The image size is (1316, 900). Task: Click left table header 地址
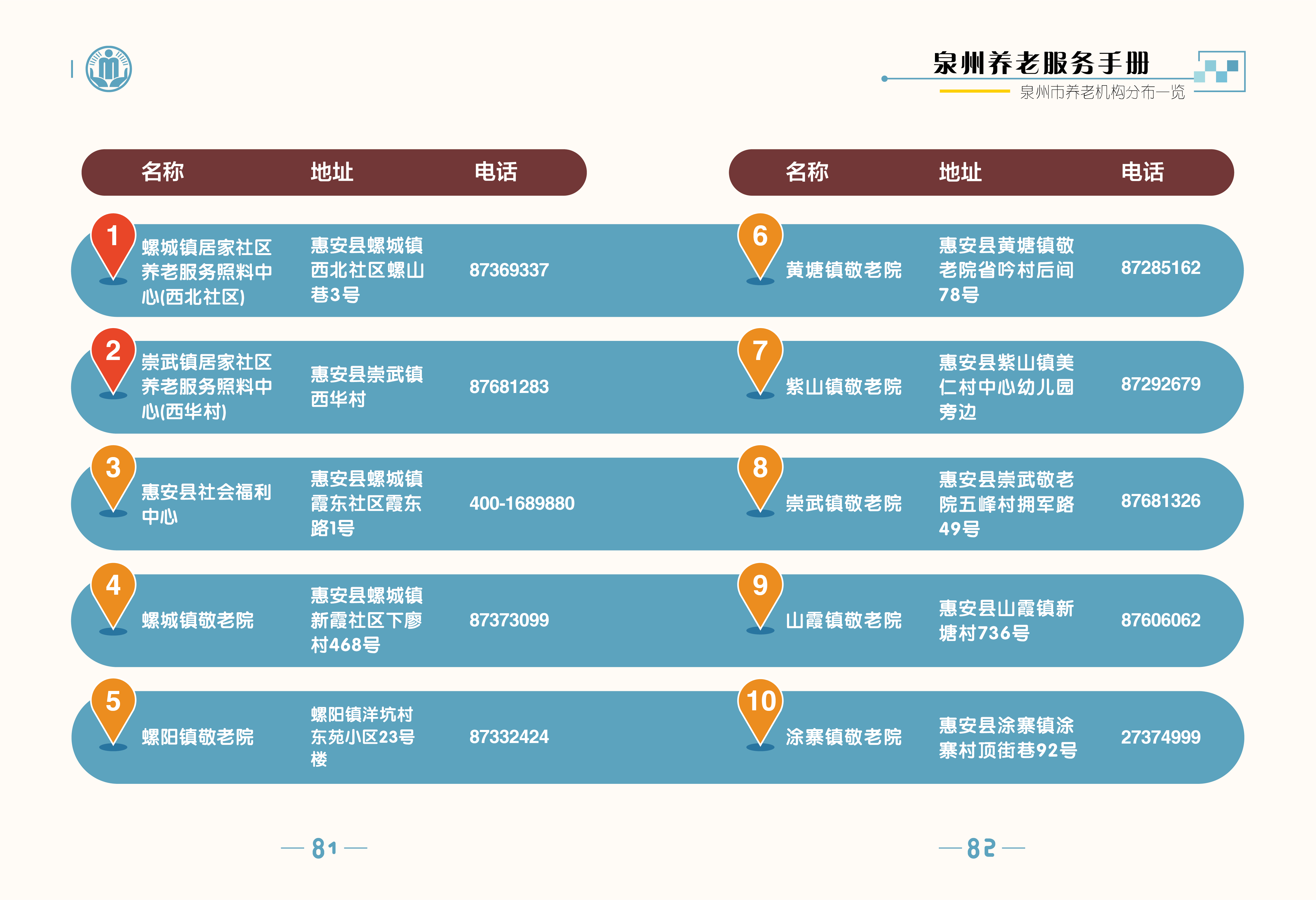click(332, 172)
